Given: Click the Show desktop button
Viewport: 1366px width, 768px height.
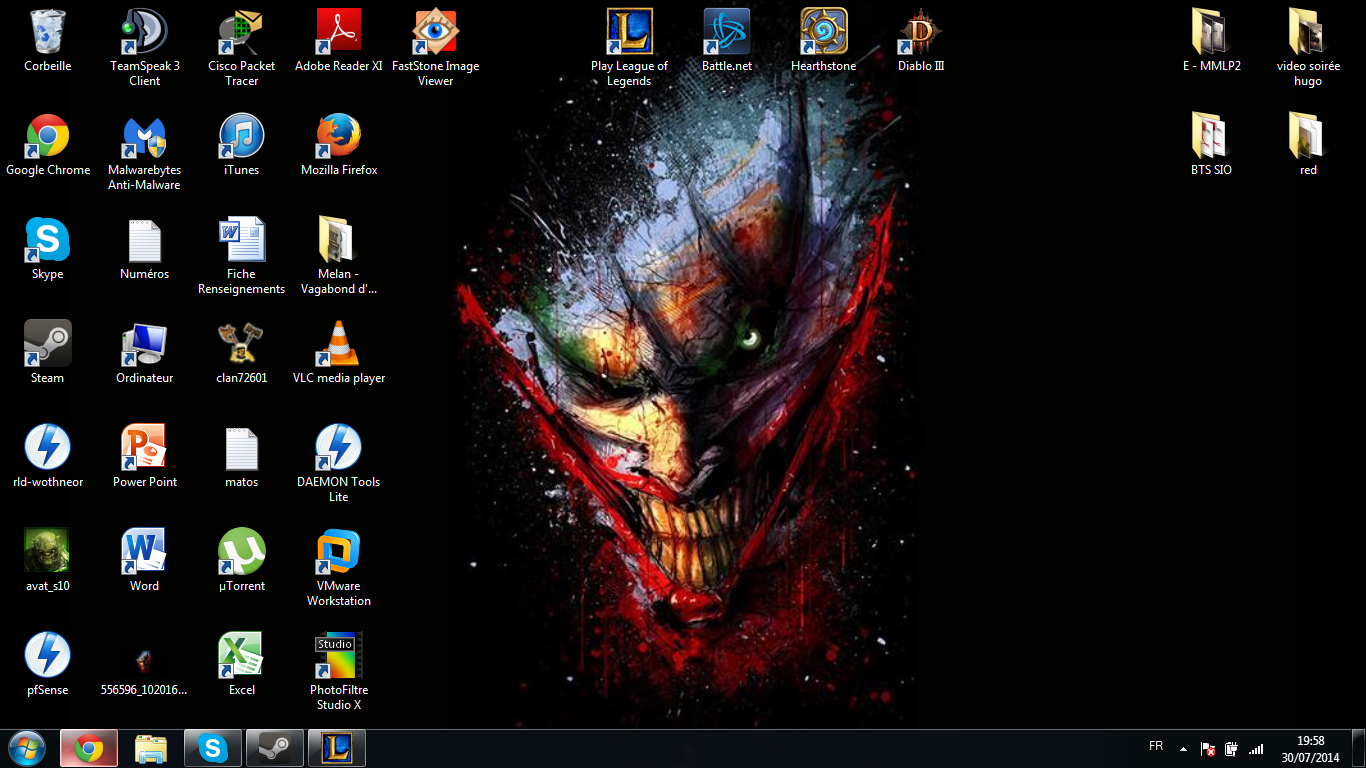Looking at the screenshot, I should 1358,748.
